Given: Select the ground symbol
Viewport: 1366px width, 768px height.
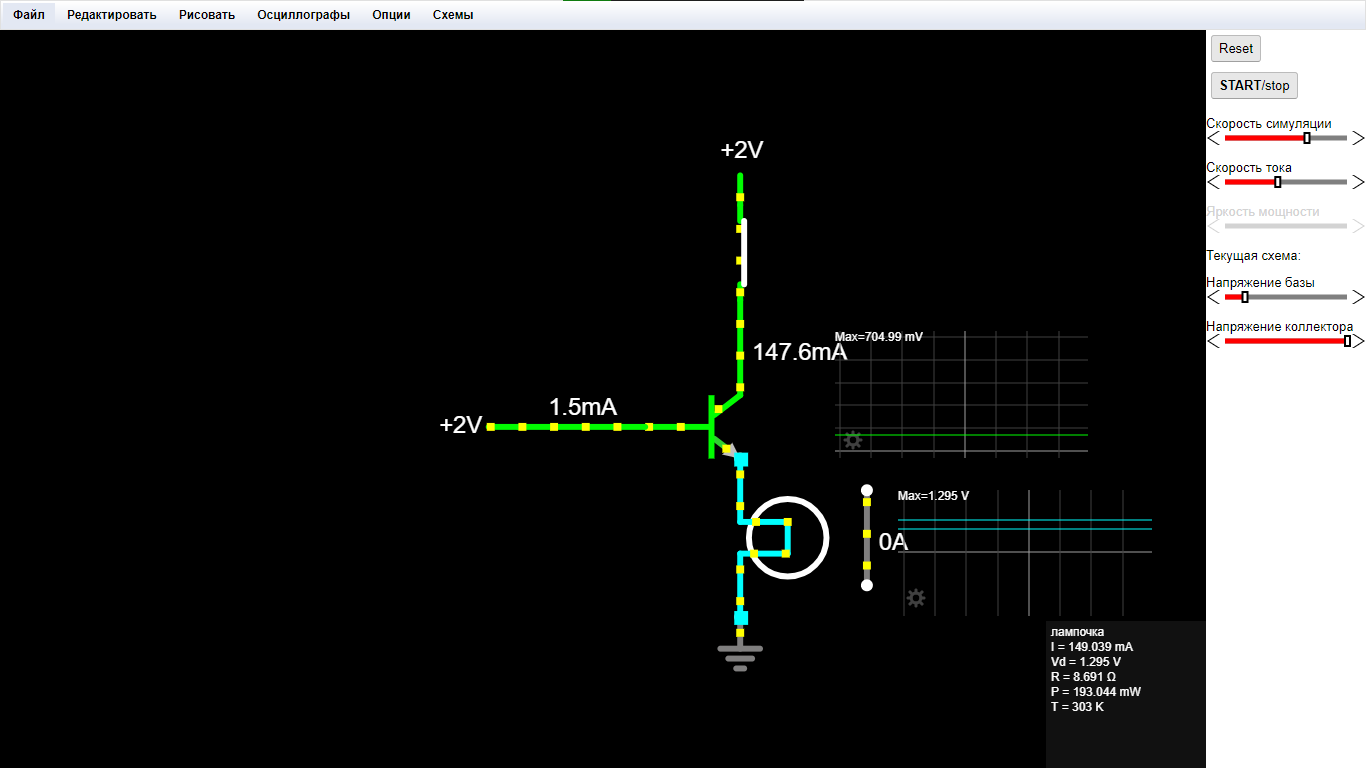Looking at the screenshot, I should pos(740,656).
